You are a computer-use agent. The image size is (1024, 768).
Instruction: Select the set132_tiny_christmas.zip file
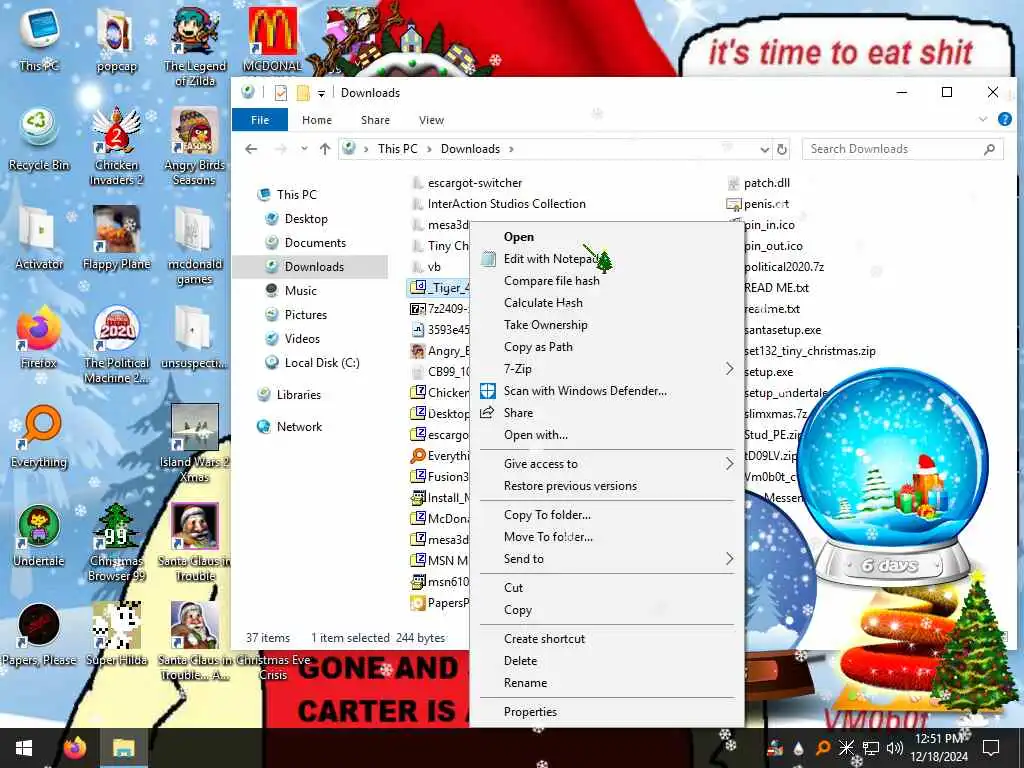(810, 351)
